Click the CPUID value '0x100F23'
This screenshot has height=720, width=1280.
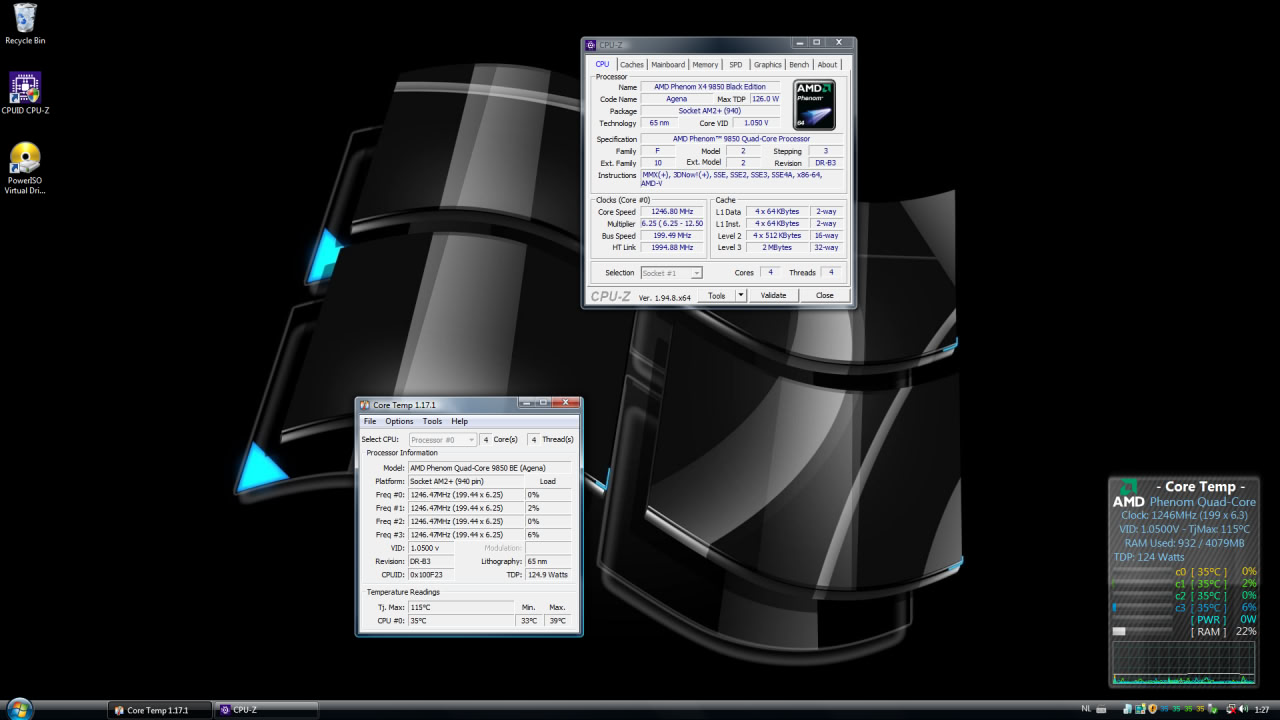431,575
